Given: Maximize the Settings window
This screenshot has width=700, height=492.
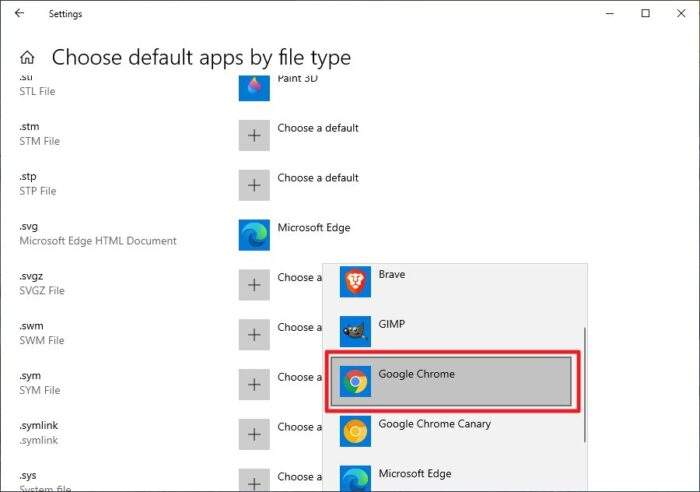Looking at the screenshot, I should (x=646, y=13).
